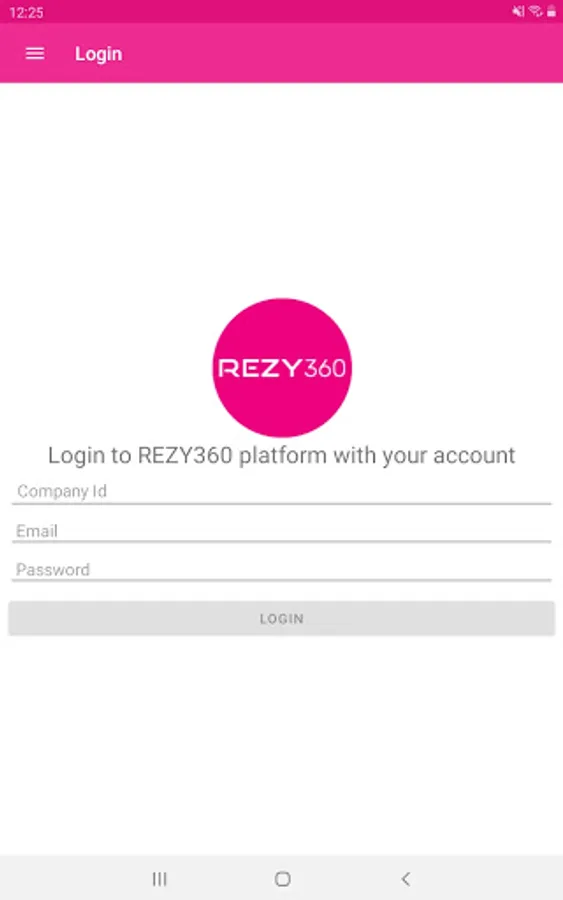Click the blank area above the logo
This screenshot has height=900, width=563.
pyautogui.click(x=282, y=189)
